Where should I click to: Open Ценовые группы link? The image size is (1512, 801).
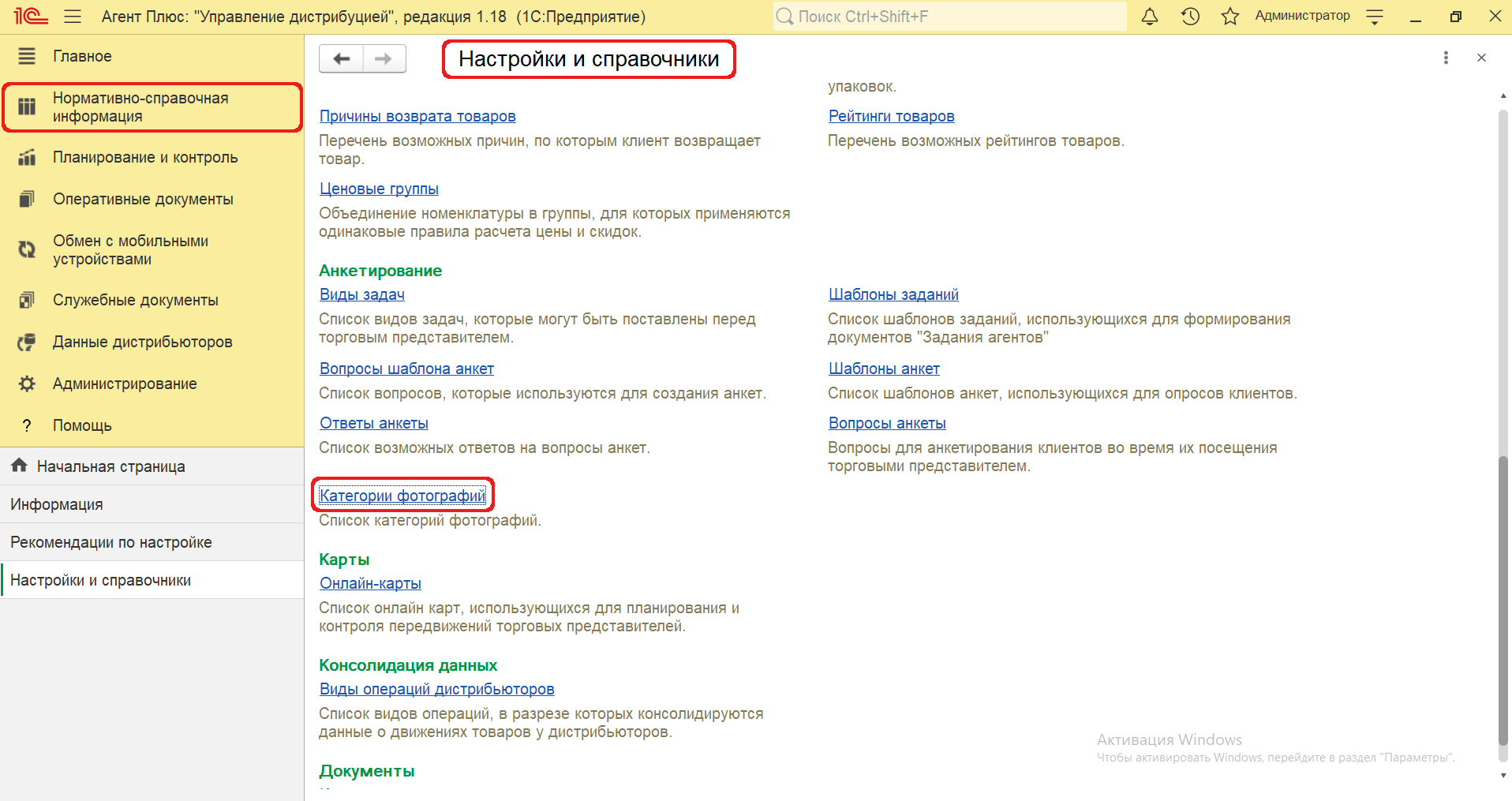379,189
